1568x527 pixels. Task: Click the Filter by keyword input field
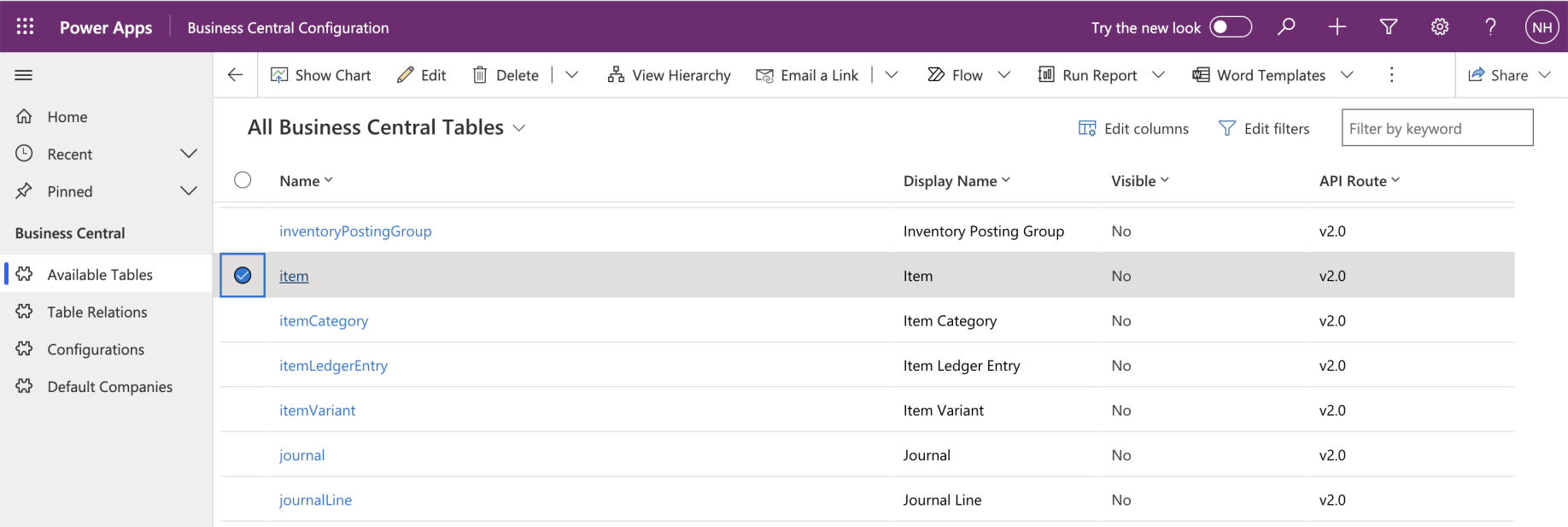coord(1436,128)
